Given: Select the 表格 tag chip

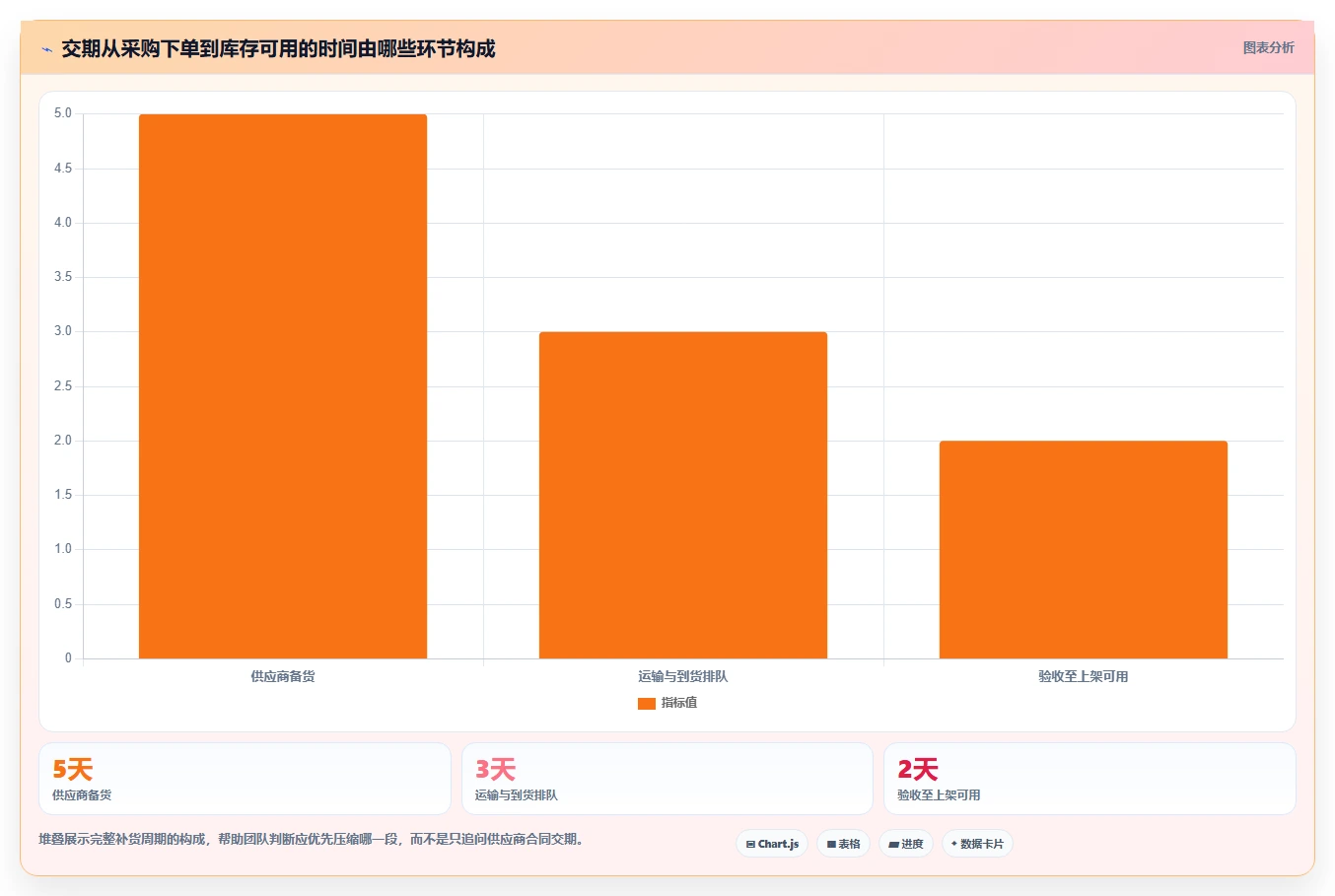Looking at the screenshot, I should click(843, 844).
